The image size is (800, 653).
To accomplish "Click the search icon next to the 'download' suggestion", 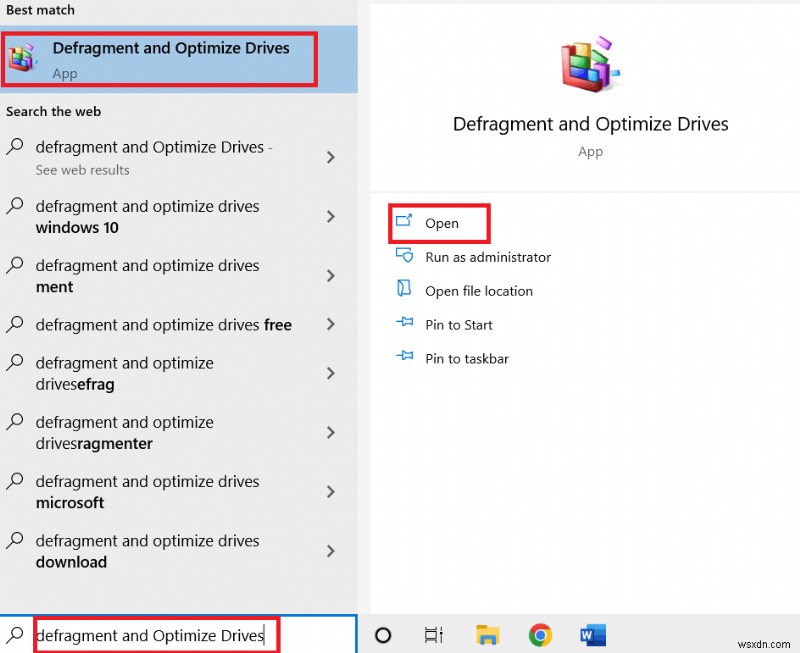I will [15, 540].
